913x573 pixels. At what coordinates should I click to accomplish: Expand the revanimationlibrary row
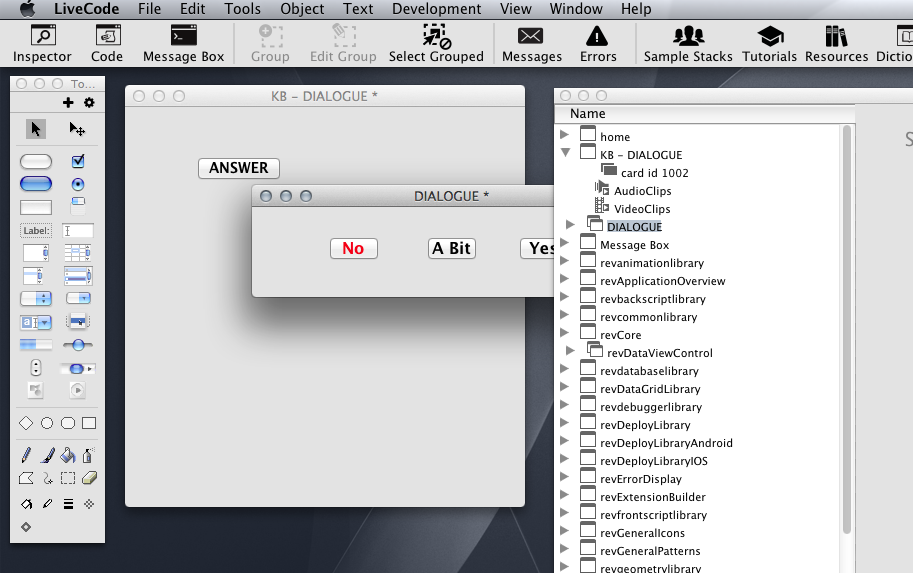coord(564,261)
